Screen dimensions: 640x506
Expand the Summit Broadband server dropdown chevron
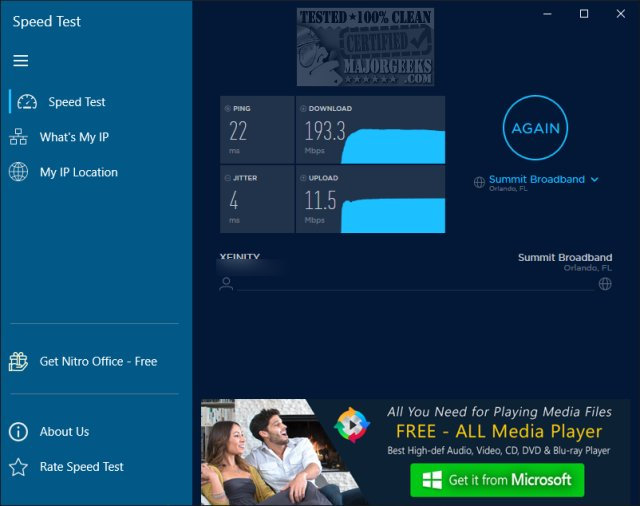[595, 179]
